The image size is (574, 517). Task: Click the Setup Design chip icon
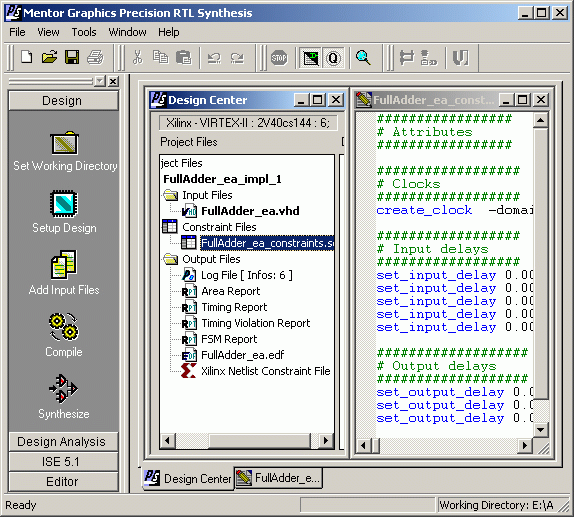click(64, 204)
